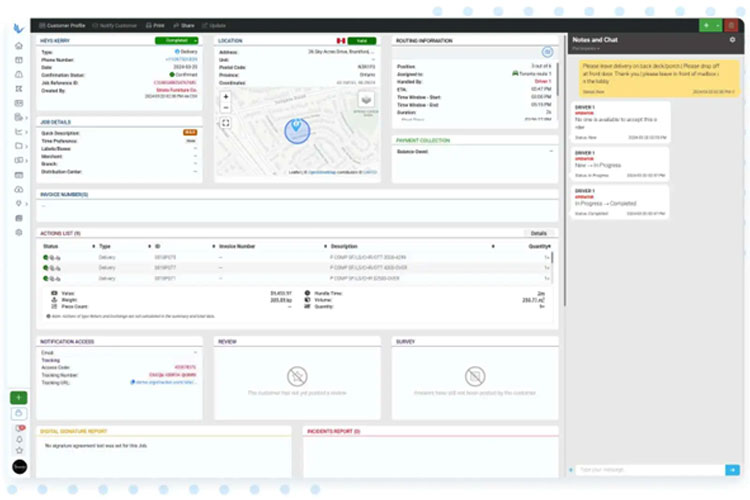Open the red Driver 1 link under Handled By
750x500 pixels.
[x=543, y=81]
